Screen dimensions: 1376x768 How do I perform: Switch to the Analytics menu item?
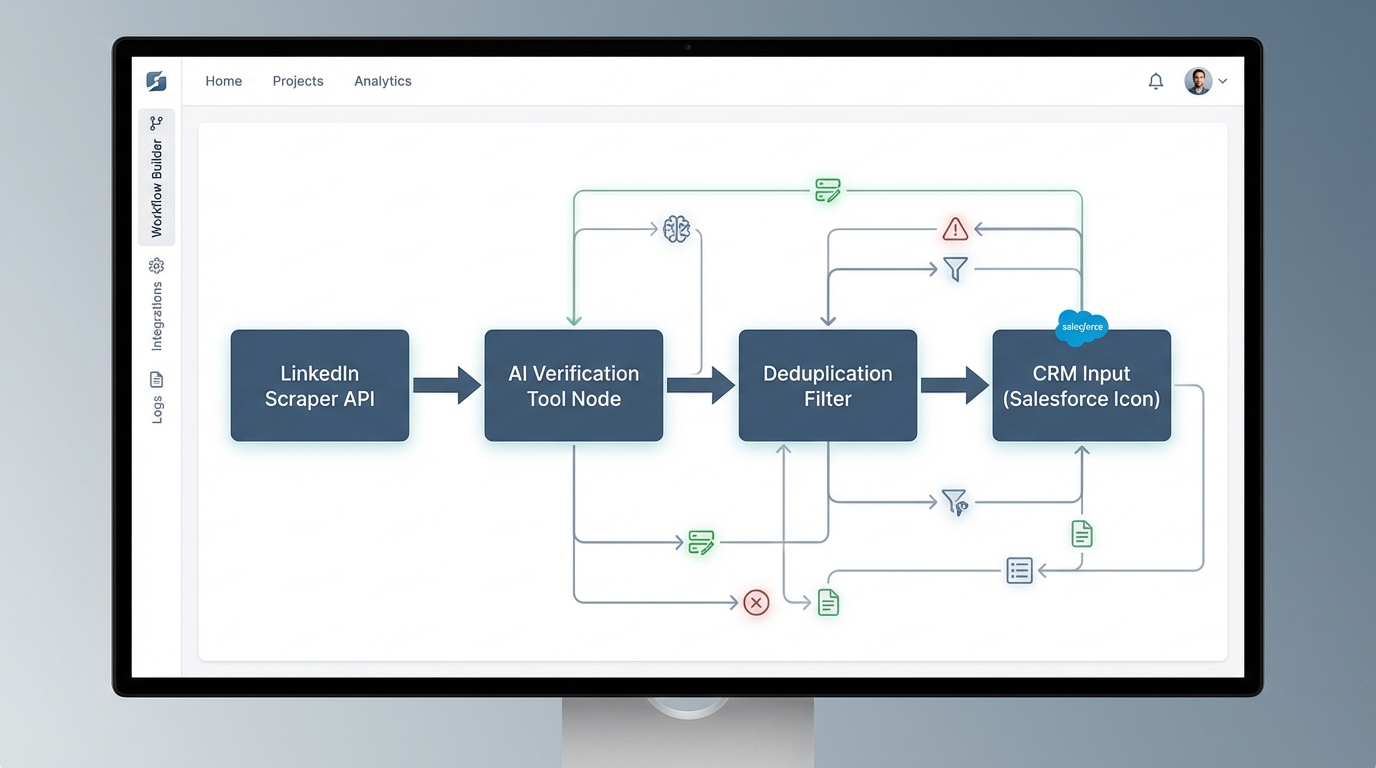point(382,81)
